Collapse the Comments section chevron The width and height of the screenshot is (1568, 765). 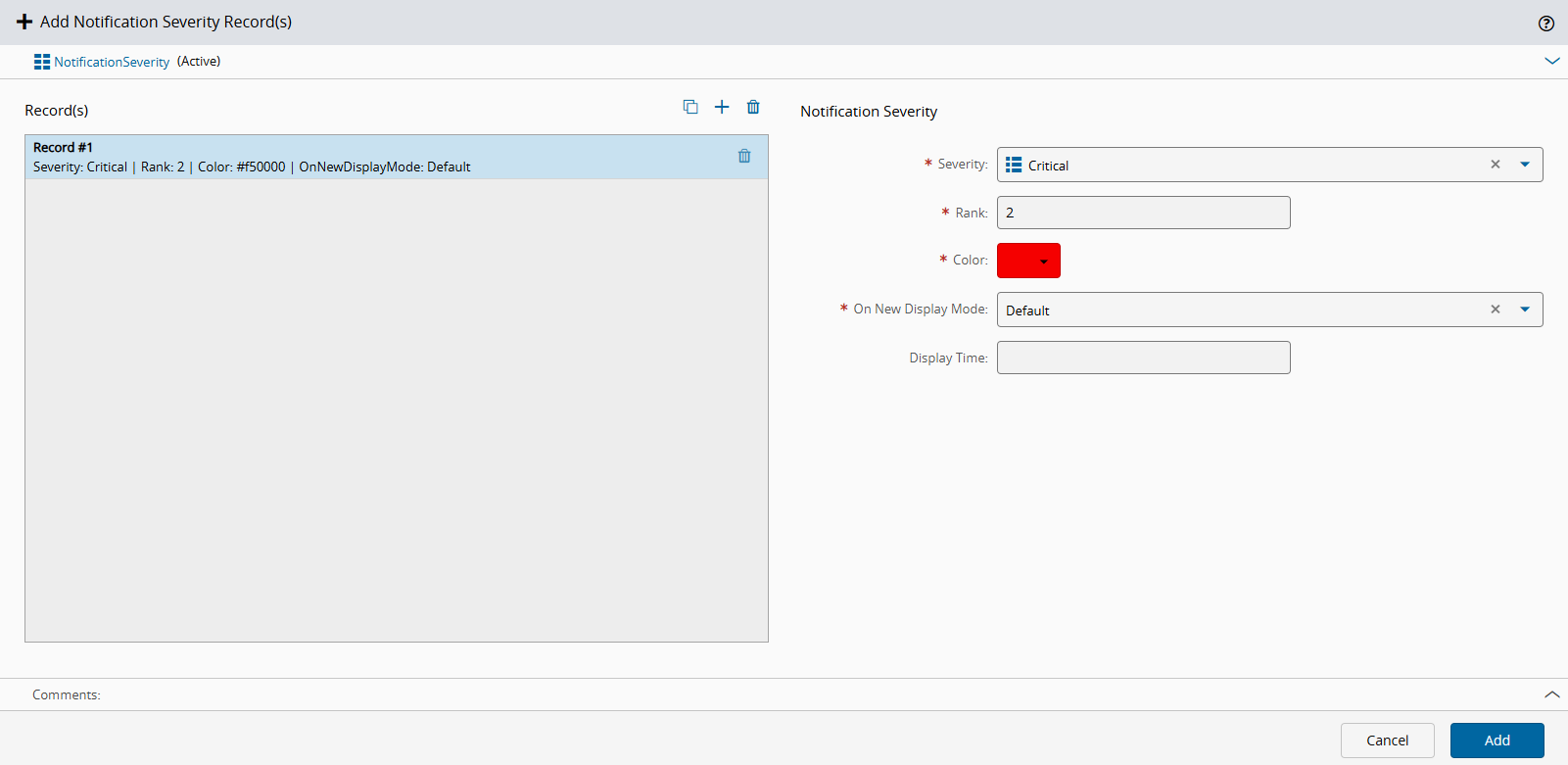tap(1552, 694)
